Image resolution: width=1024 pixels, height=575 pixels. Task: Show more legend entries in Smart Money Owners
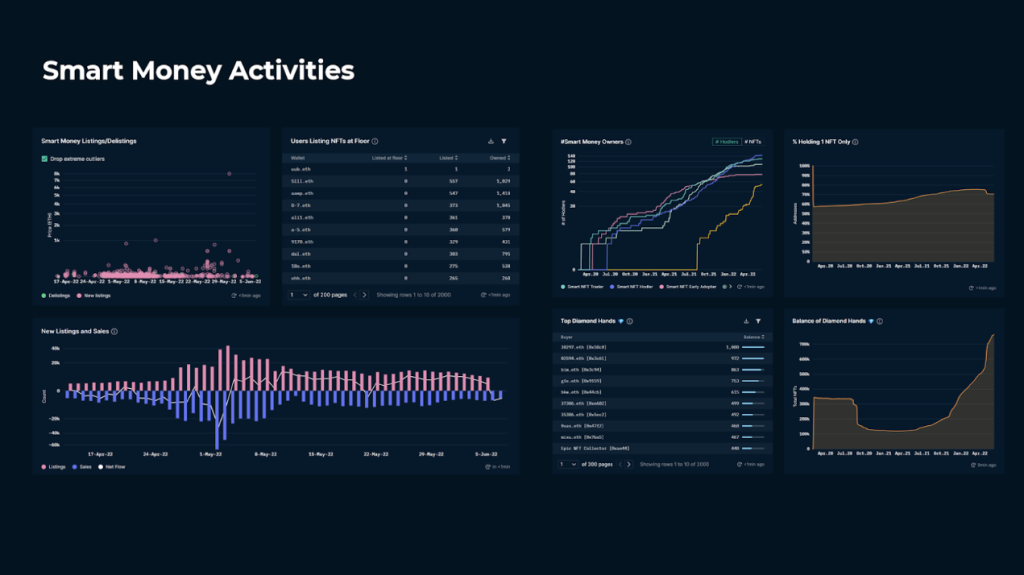point(730,287)
